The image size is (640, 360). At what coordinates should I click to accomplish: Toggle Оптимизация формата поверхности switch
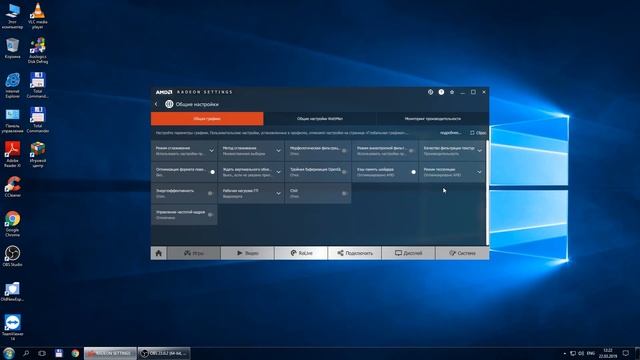(x=211, y=172)
